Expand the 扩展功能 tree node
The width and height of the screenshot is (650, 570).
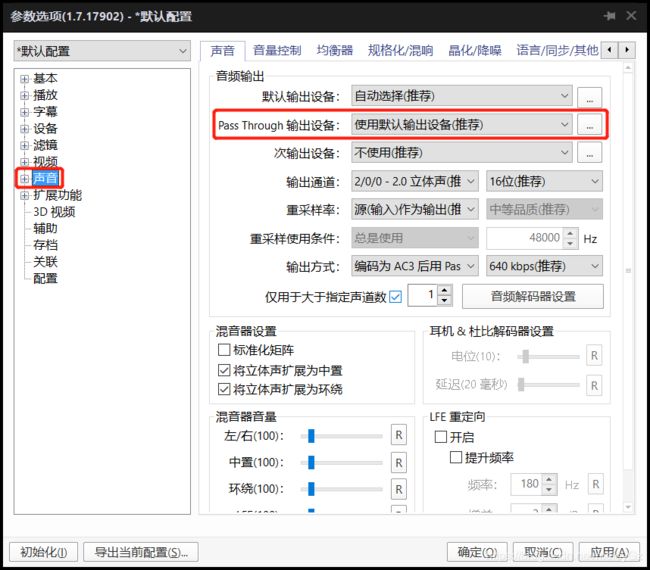coord(24,195)
